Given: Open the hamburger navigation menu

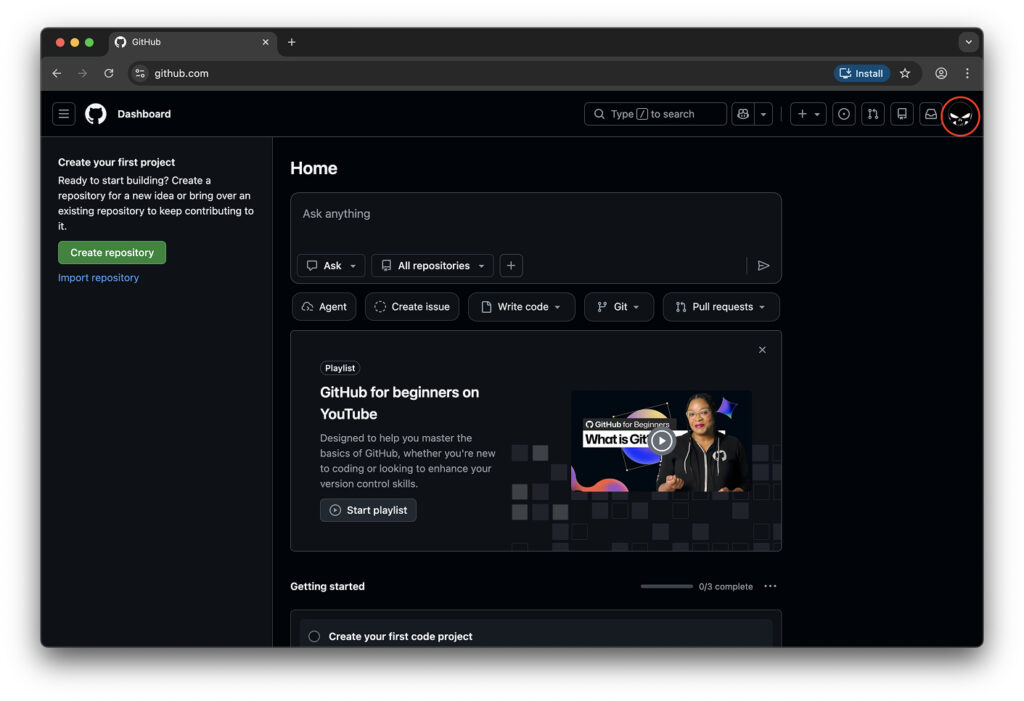Looking at the screenshot, I should pos(63,114).
